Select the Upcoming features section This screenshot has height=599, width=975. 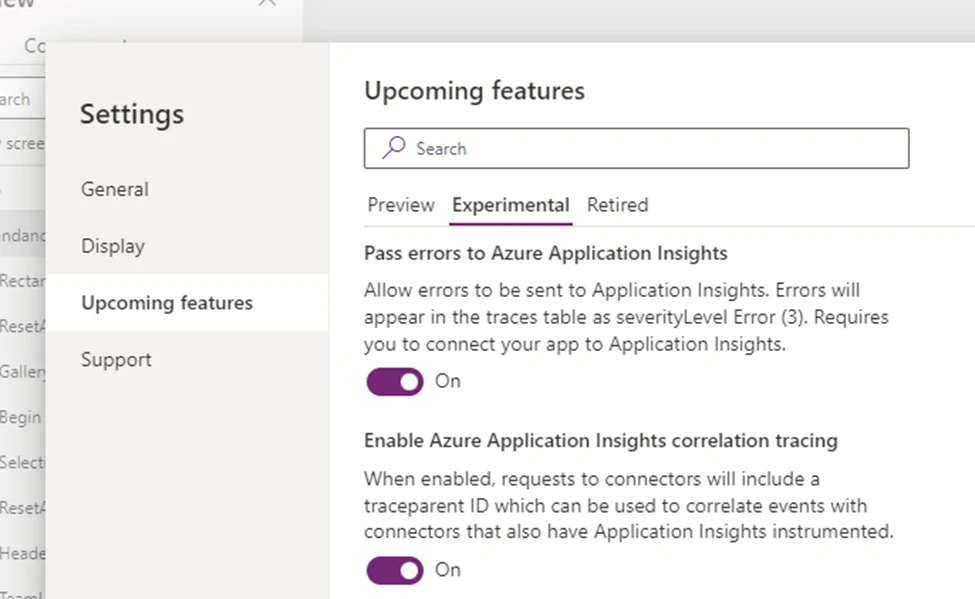(166, 302)
